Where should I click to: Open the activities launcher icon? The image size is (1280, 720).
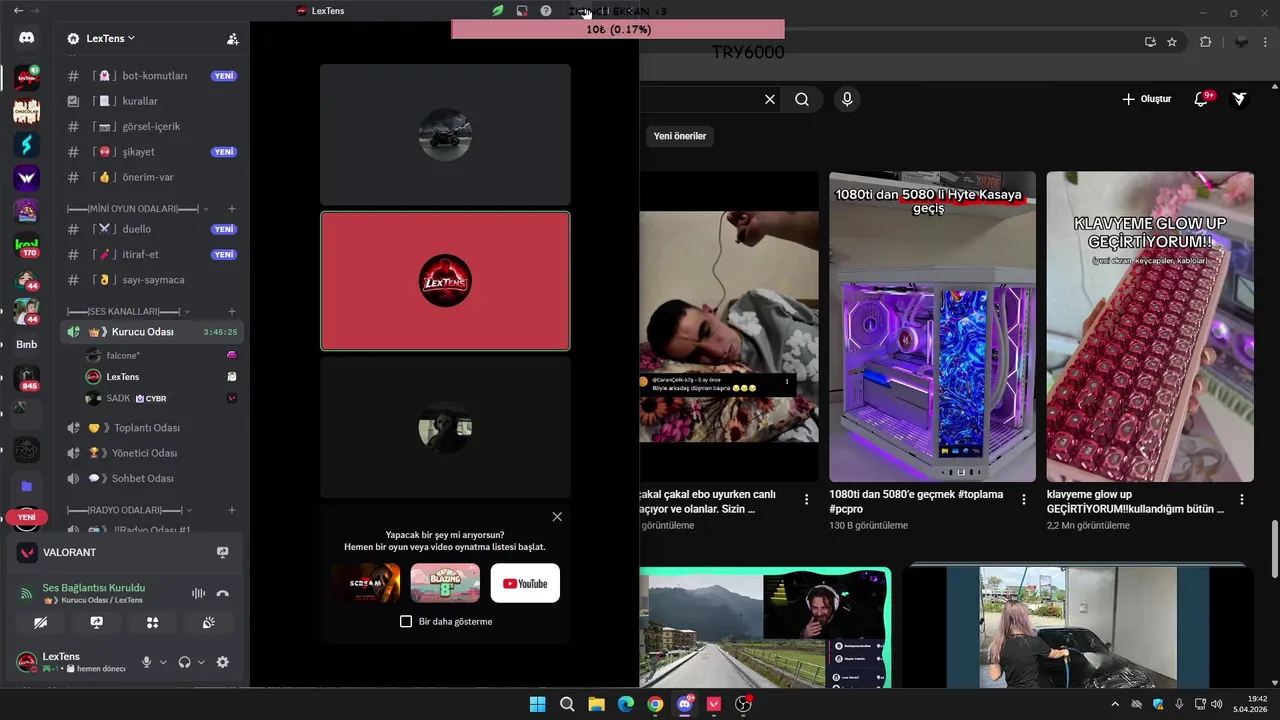pyautogui.click(x=152, y=622)
